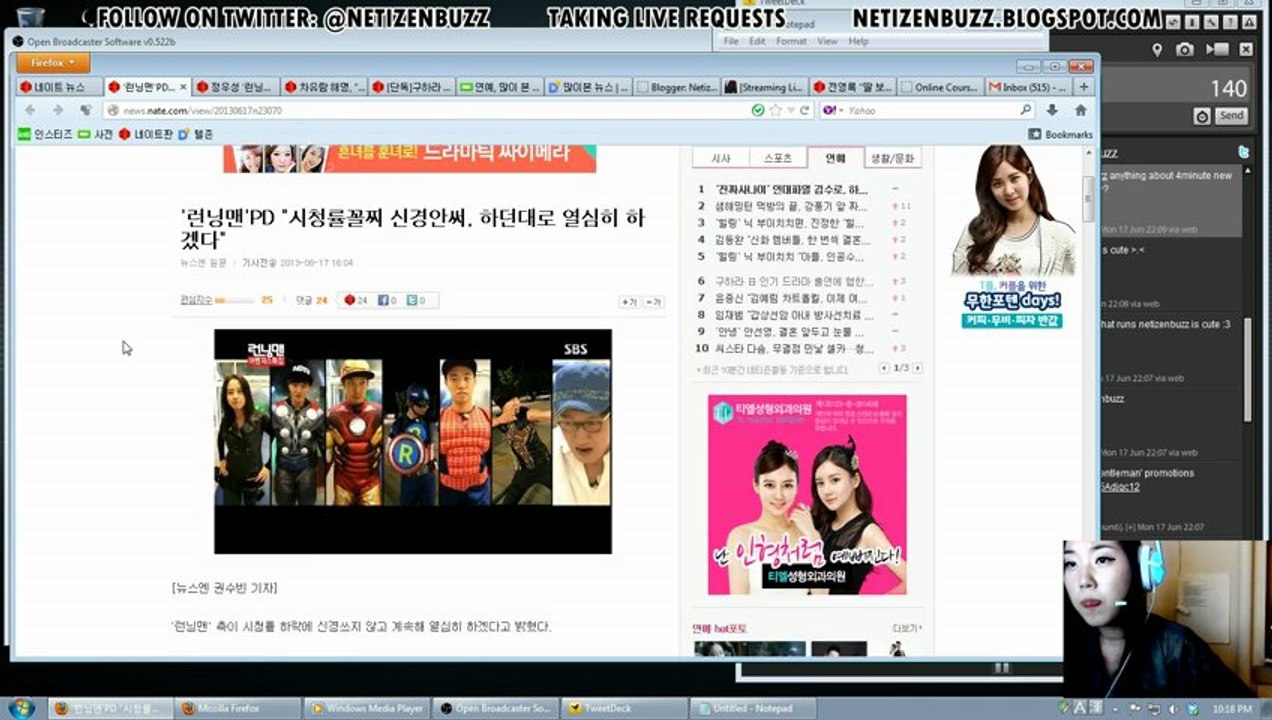The height and width of the screenshot is (720, 1272).
Task: Open 사전 bookmark
Action: pyautogui.click(x=95, y=134)
